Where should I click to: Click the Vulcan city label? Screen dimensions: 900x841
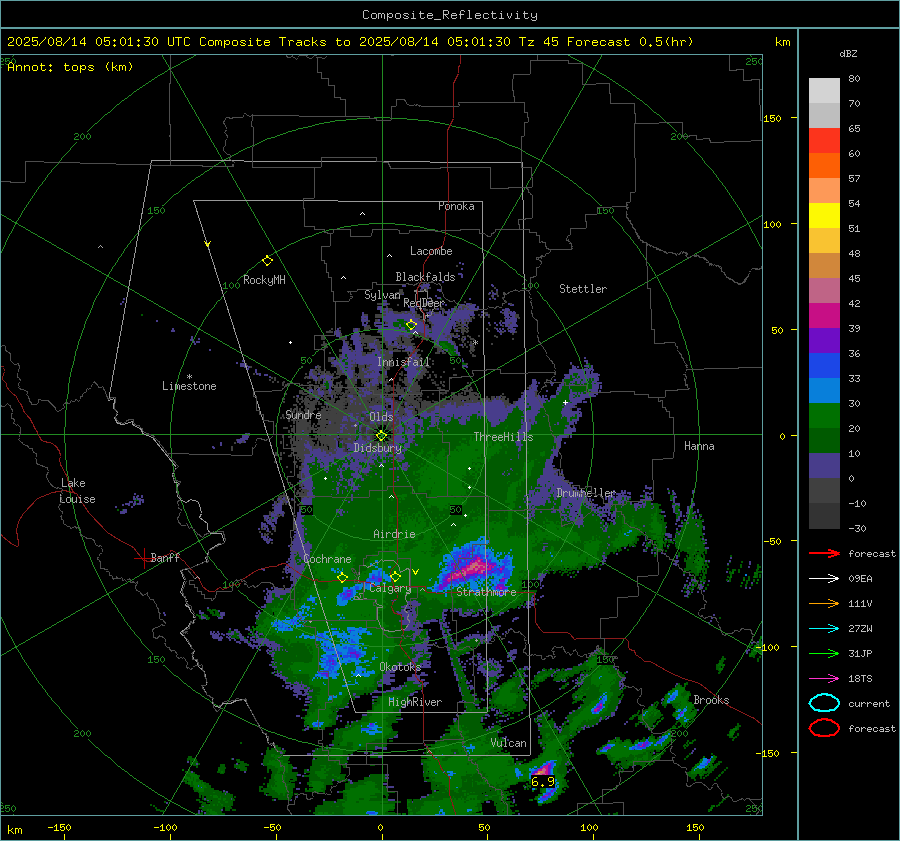pos(509,743)
